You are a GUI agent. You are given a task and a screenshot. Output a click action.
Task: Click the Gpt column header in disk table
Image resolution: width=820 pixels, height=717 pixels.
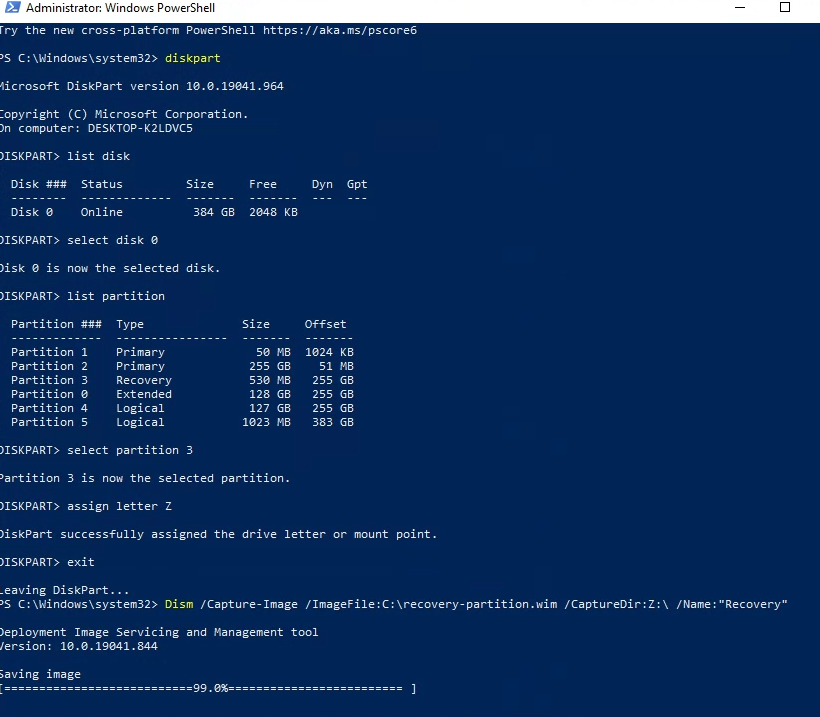point(357,184)
